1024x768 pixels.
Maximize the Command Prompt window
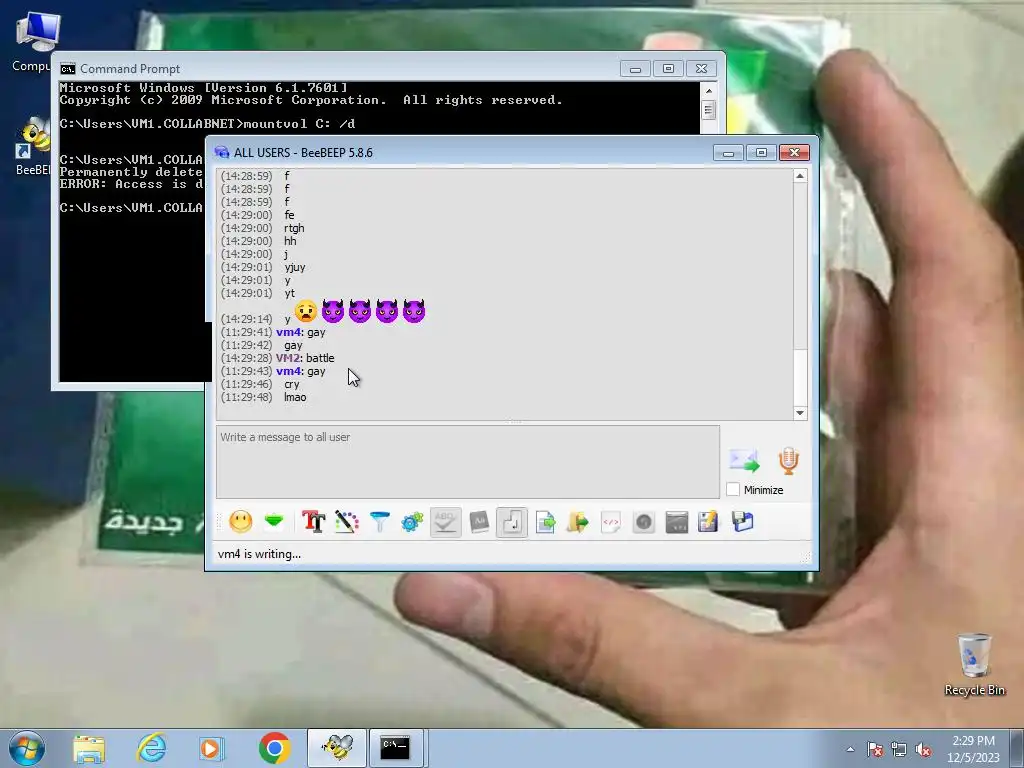pyautogui.click(x=668, y=69)
